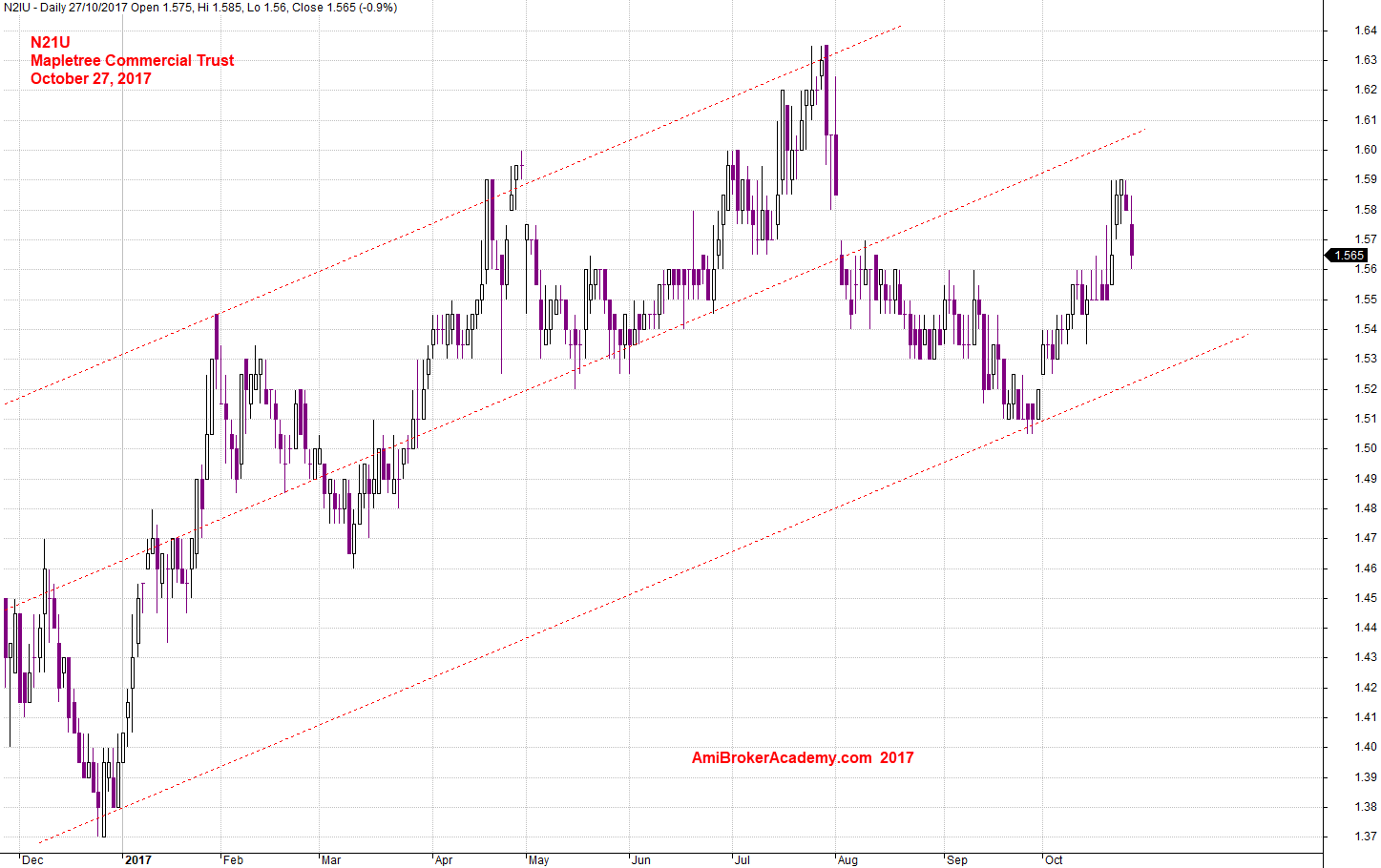Click the Mapletree Commercial Trust title

point(132,60)
